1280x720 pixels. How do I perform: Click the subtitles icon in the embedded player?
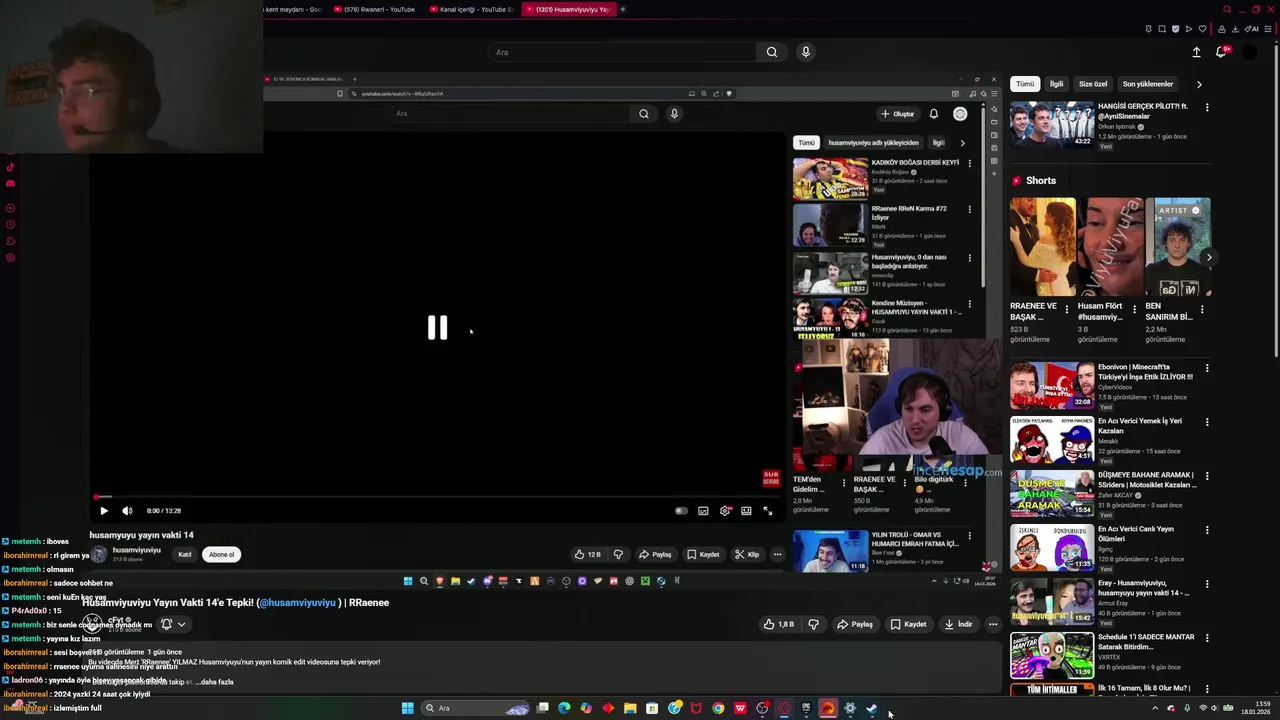coord(703,511)
